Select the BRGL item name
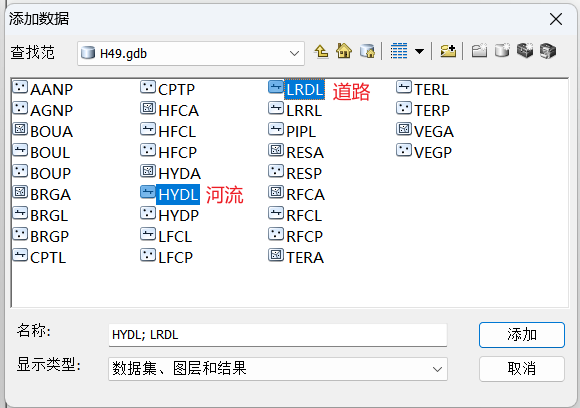Image resolution: width=580 pixels, height=408 pixels. (49, 216)
